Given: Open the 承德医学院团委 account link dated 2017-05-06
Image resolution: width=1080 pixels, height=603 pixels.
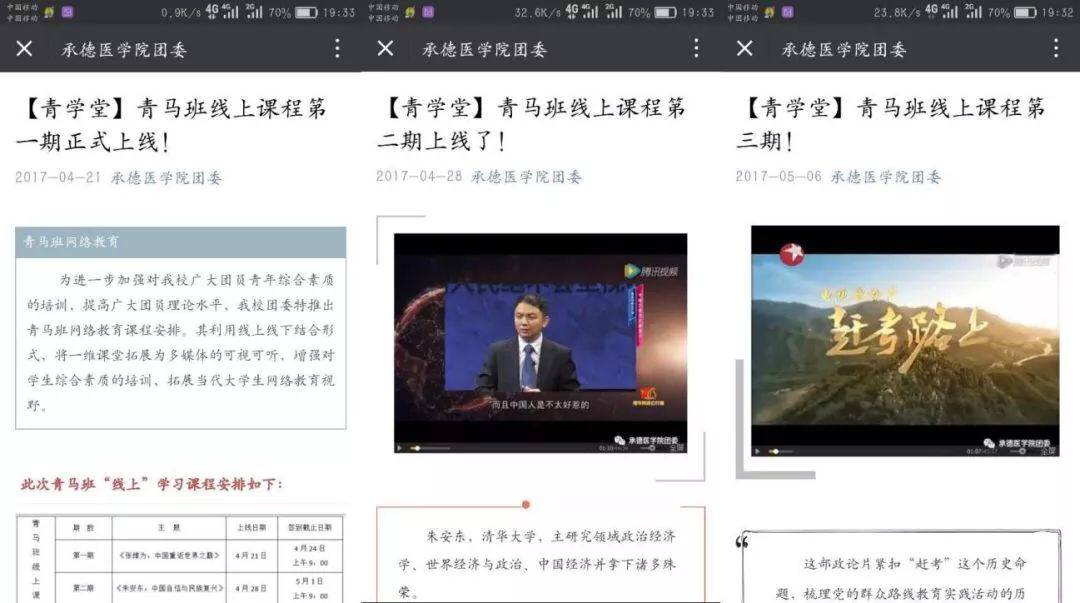Looking at the screenshot, I should (x=886, y=177).
